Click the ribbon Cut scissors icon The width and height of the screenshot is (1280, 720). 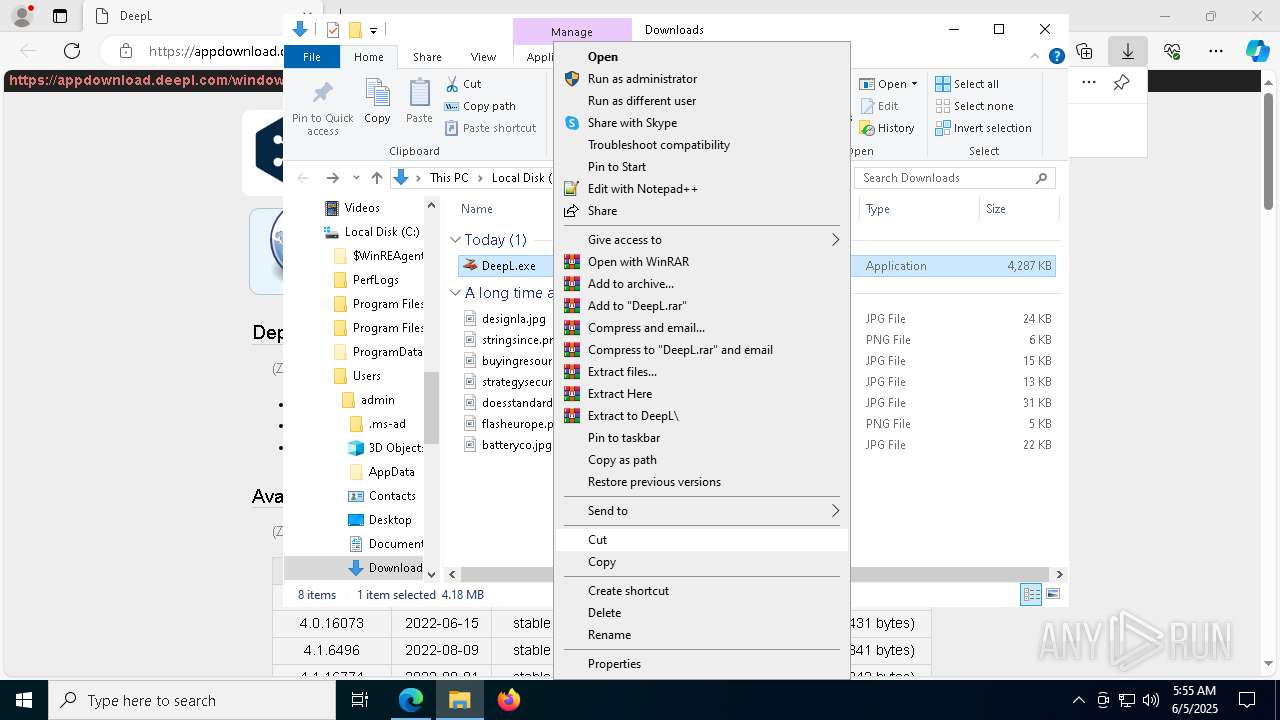(452, 84)
